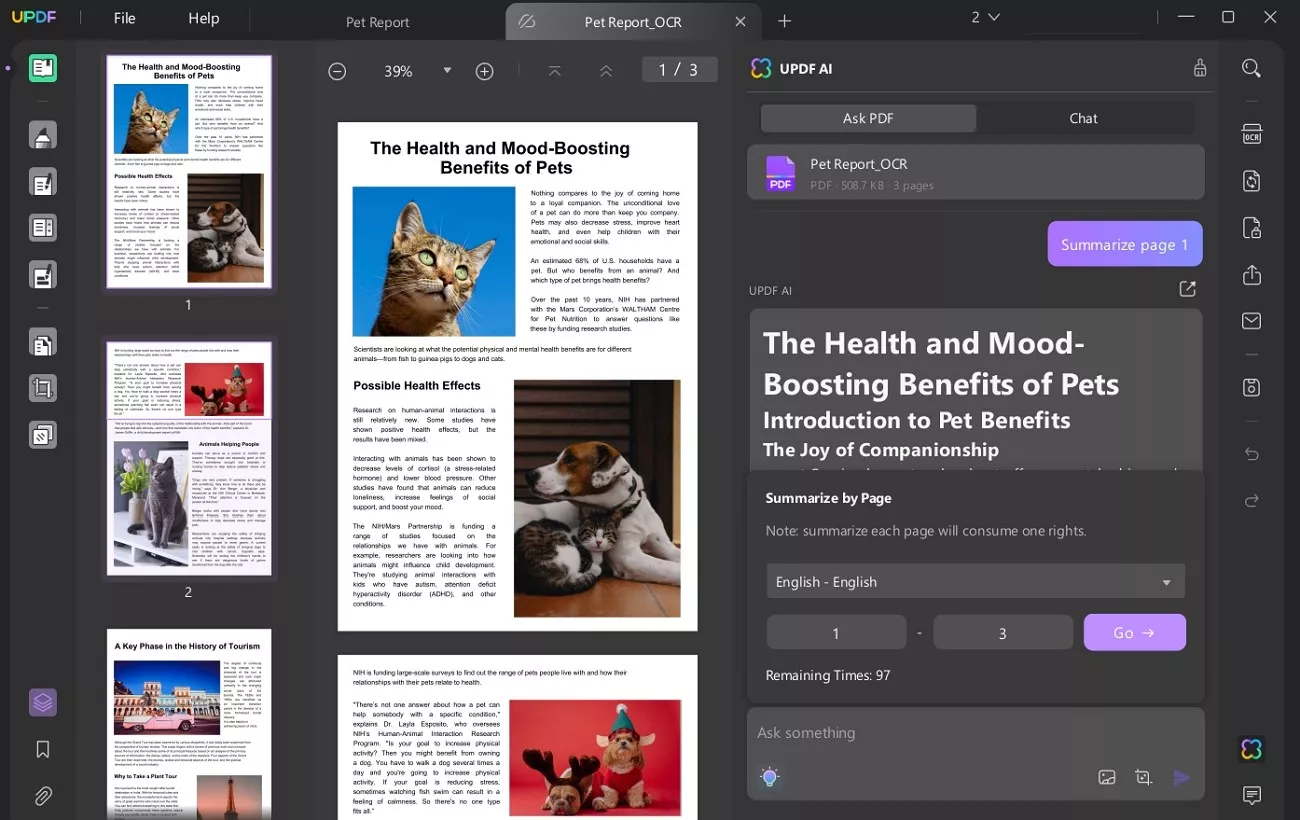The width and height of the screenshot is (1300, 820).
Task: Open the Bookmarks panel
Action: [43, 749]
